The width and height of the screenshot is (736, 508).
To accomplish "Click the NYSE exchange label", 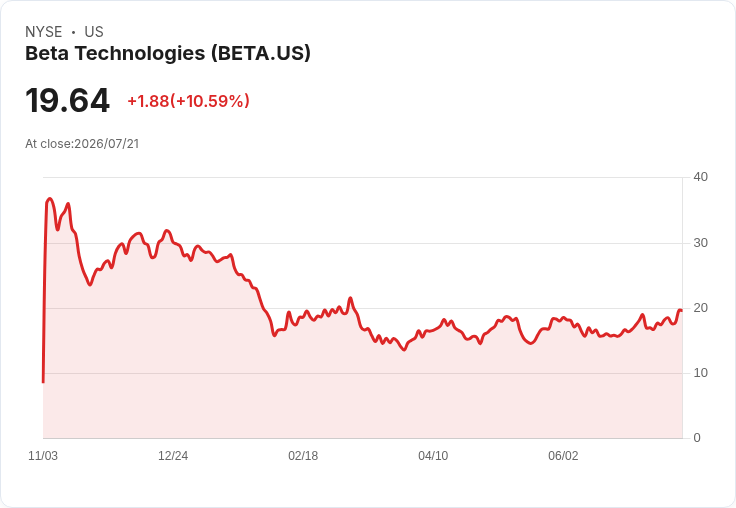I will click(x=44, y=32).
